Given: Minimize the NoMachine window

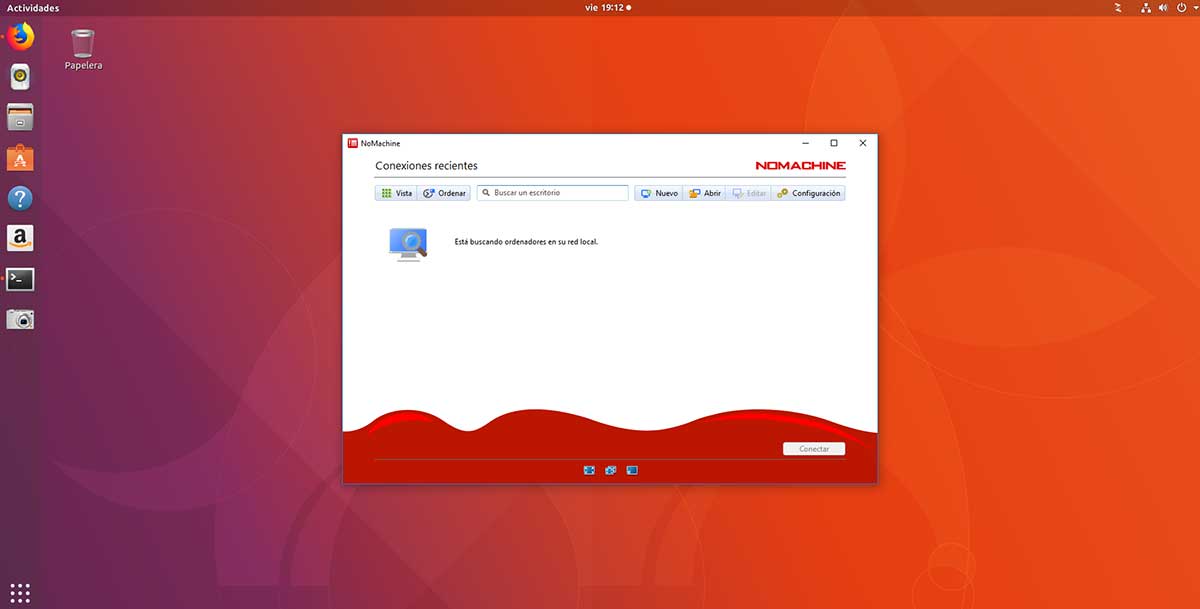Looking at the screenshot, I should tap(806, 143).
